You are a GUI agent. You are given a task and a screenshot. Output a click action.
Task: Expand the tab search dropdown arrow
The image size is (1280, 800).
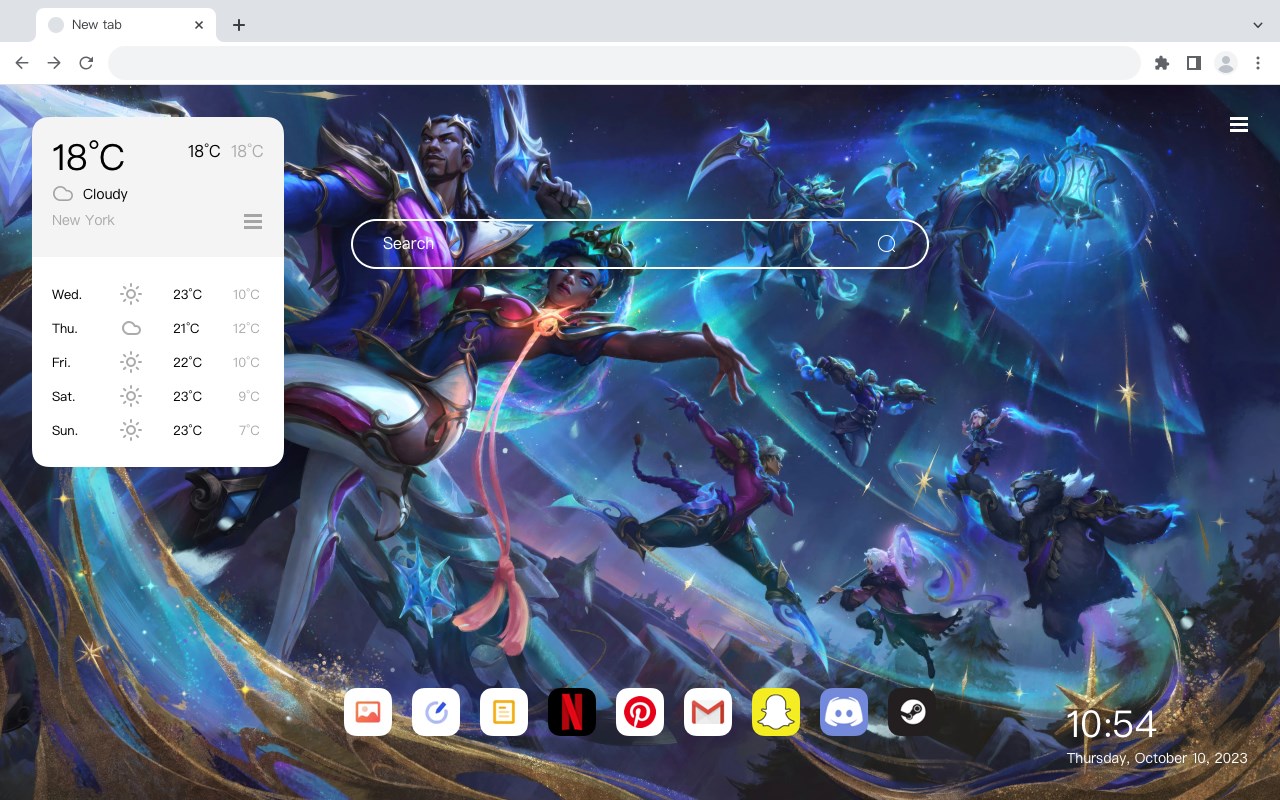(x=1258, y=25)
